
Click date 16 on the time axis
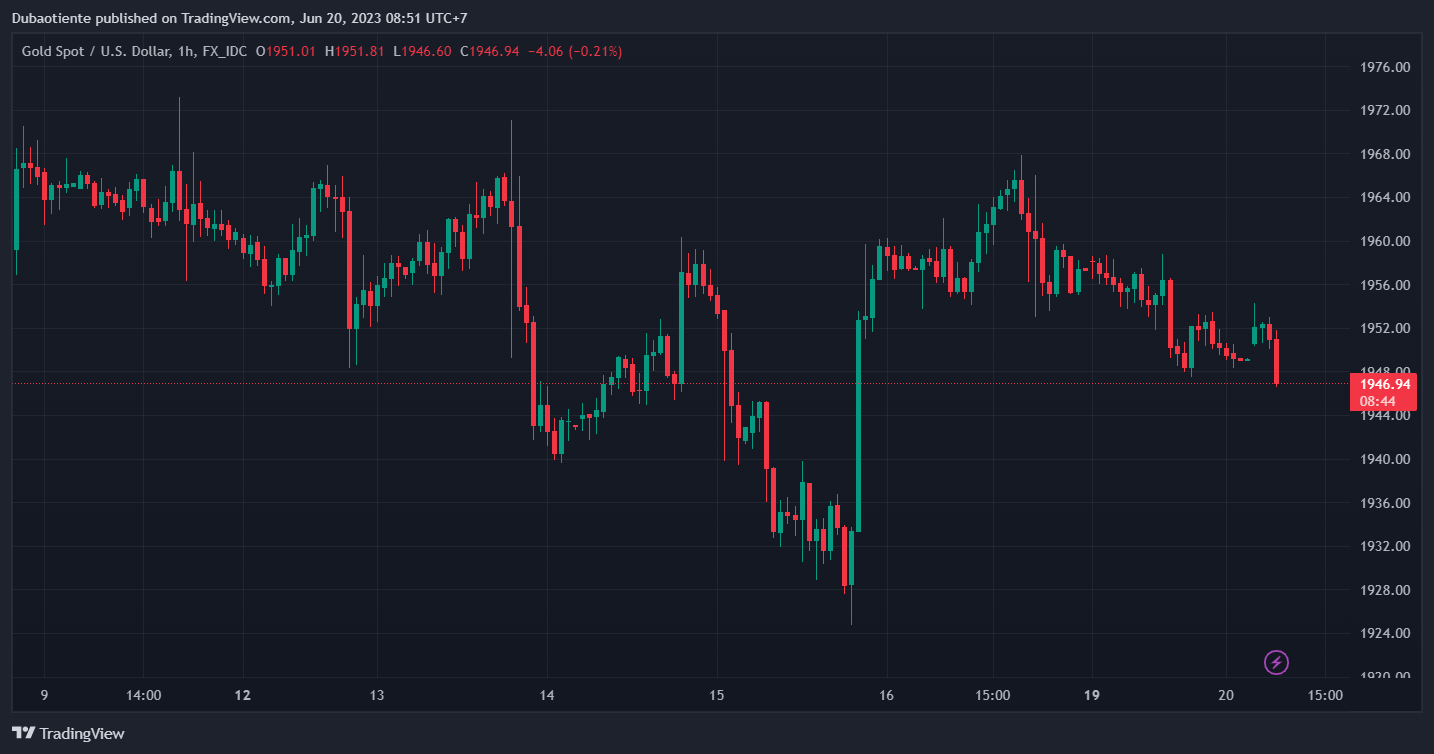(886, 695)
